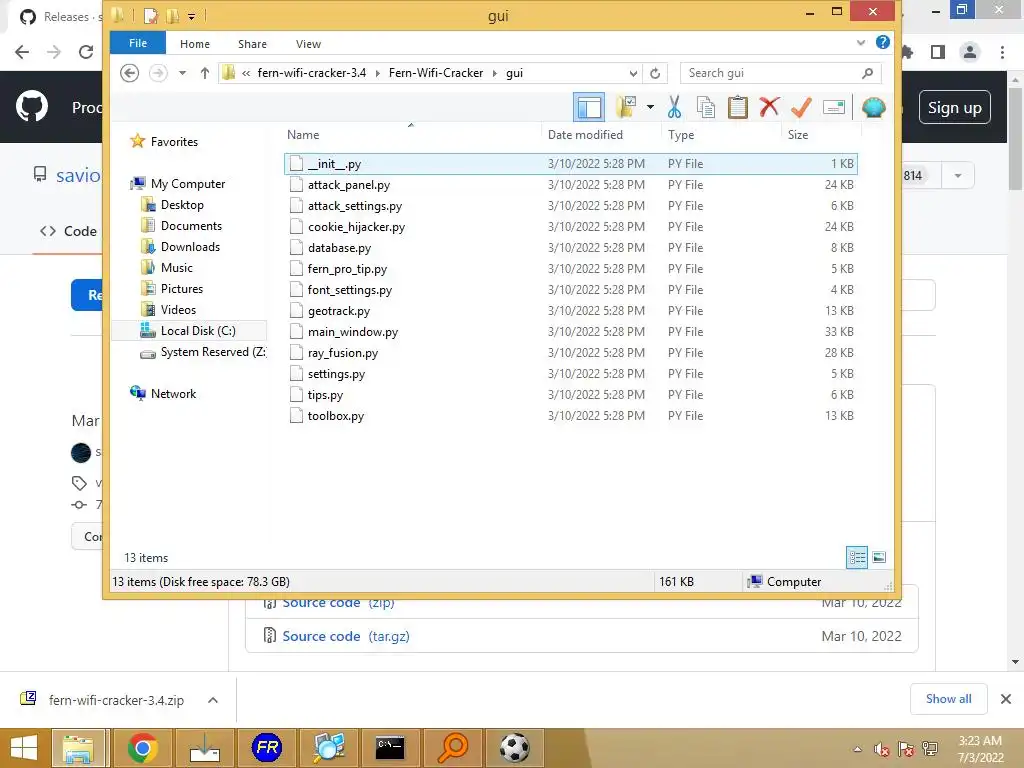Click Sign up button on GitHub page
Image resolution: width=1024 pixels, height=768 pixels.
click(955, 108)
